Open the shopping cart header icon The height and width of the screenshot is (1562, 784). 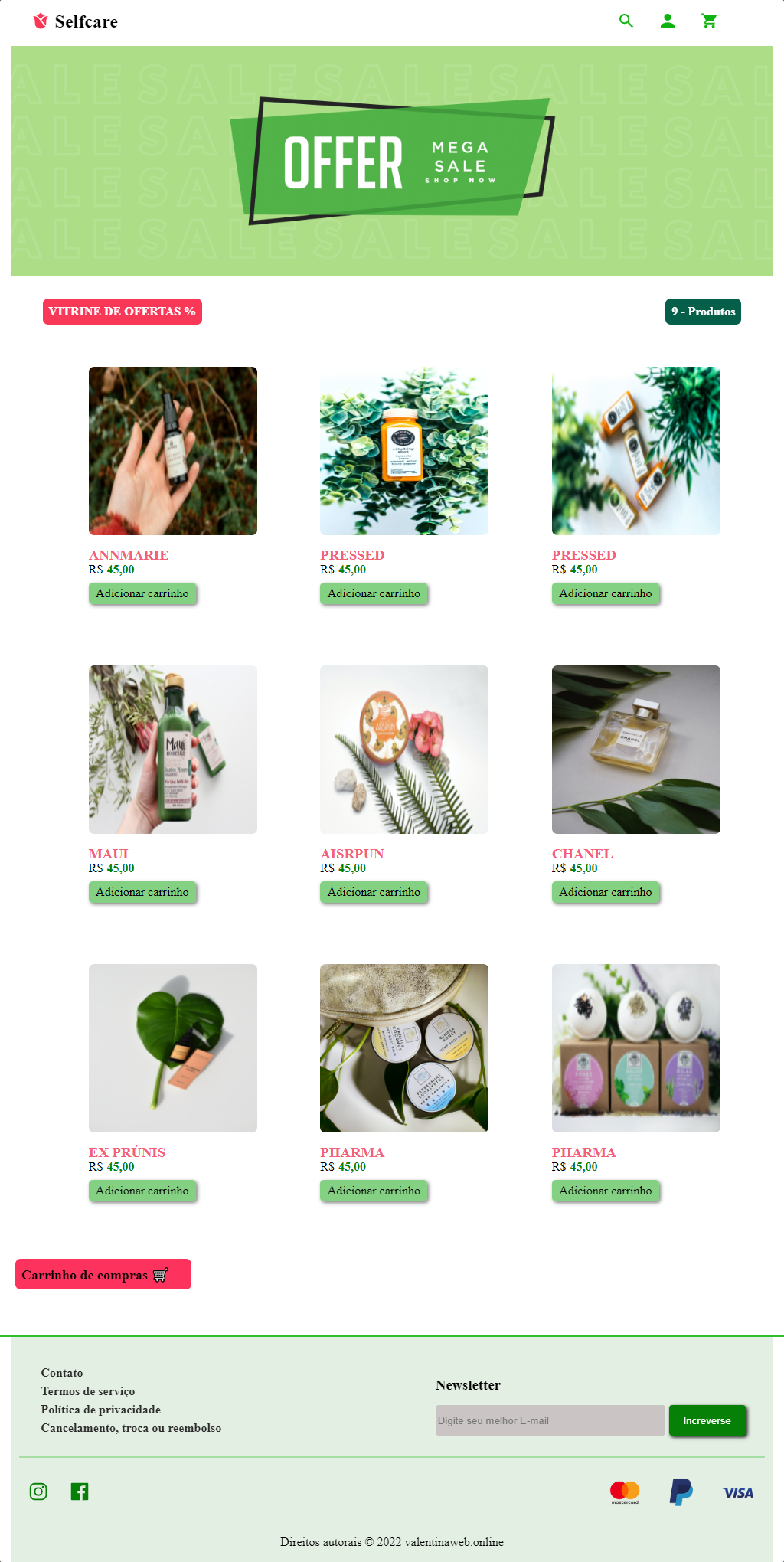click(x=709, y=21)
